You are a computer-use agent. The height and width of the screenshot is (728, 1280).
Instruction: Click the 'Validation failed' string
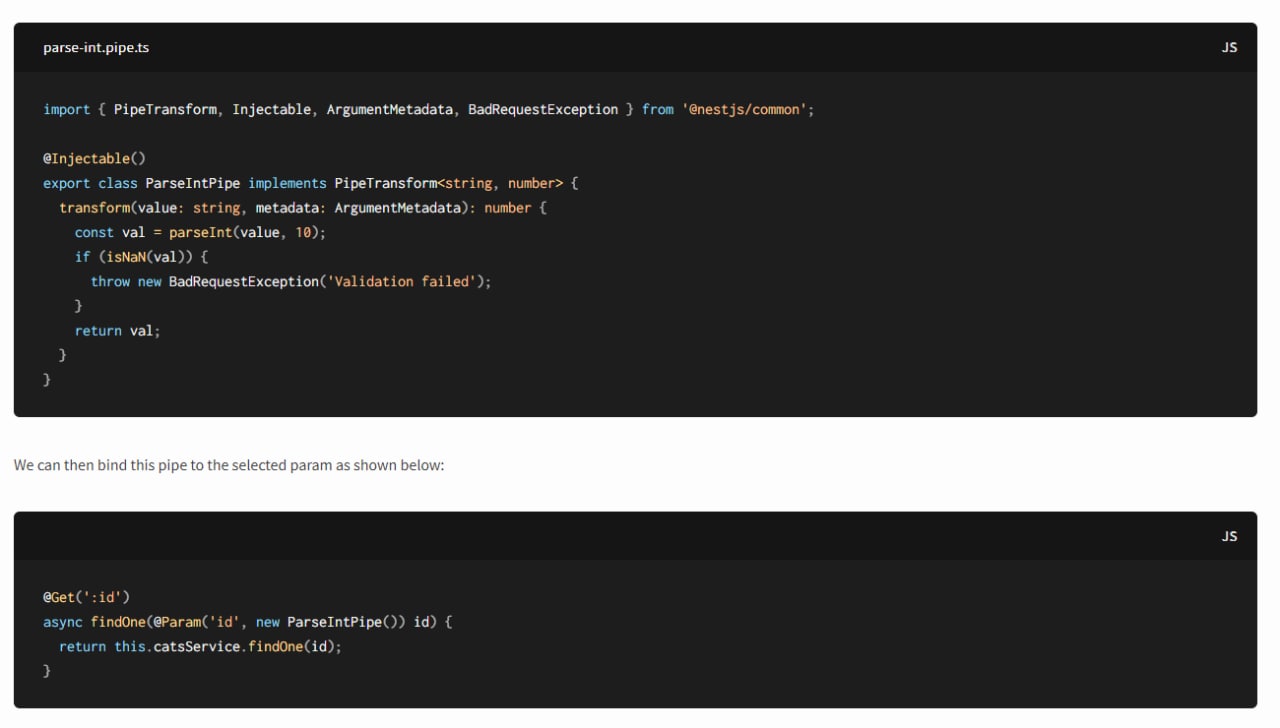click(x=402, y=282)
